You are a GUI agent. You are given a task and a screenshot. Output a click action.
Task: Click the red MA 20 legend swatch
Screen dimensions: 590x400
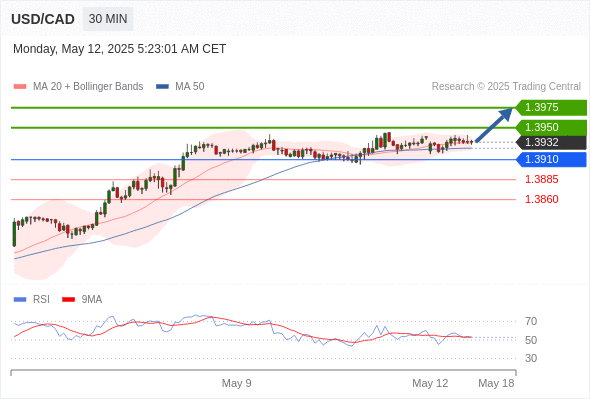coord(20,87)
